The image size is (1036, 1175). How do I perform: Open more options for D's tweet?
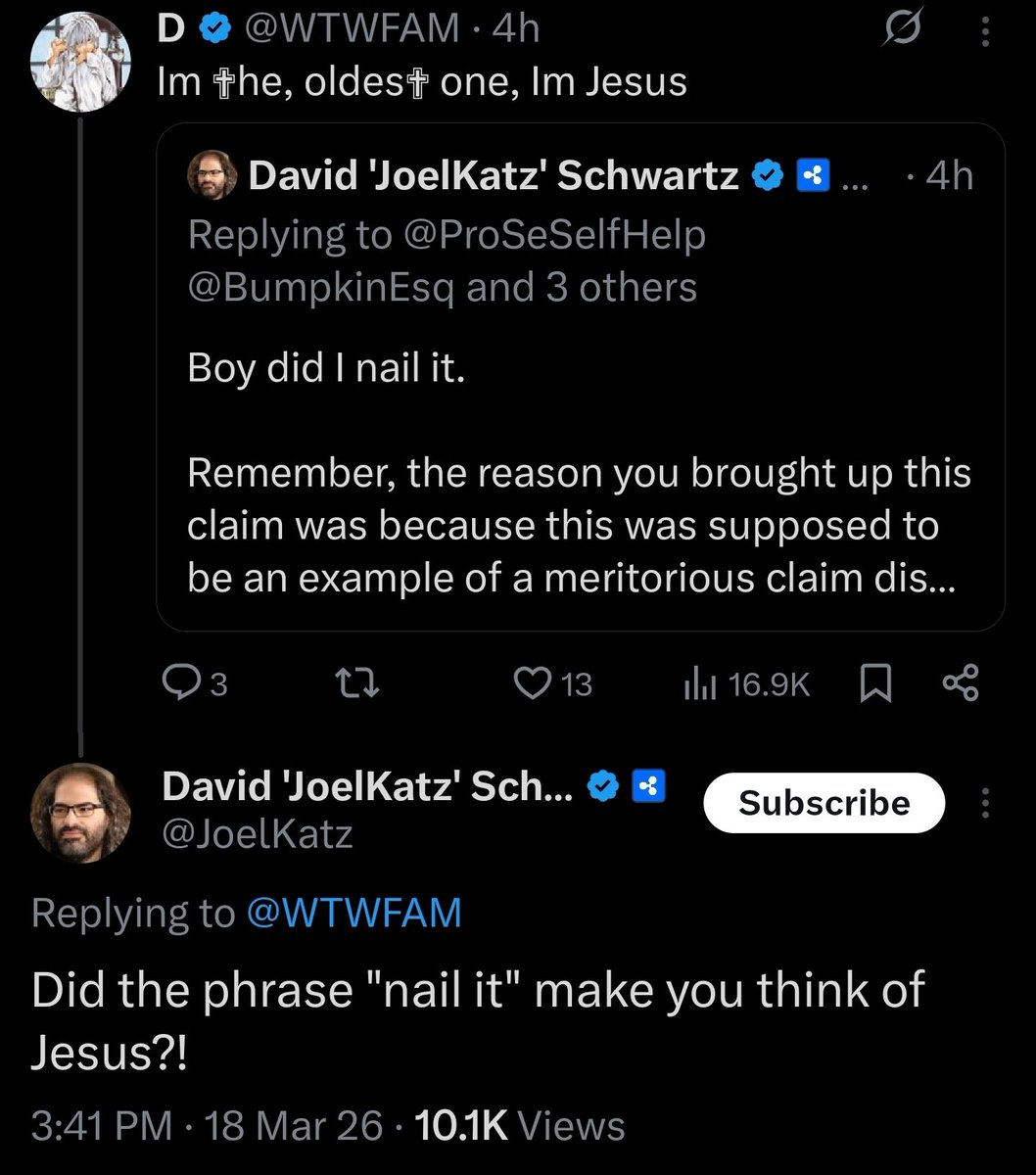tap(985, 32)
